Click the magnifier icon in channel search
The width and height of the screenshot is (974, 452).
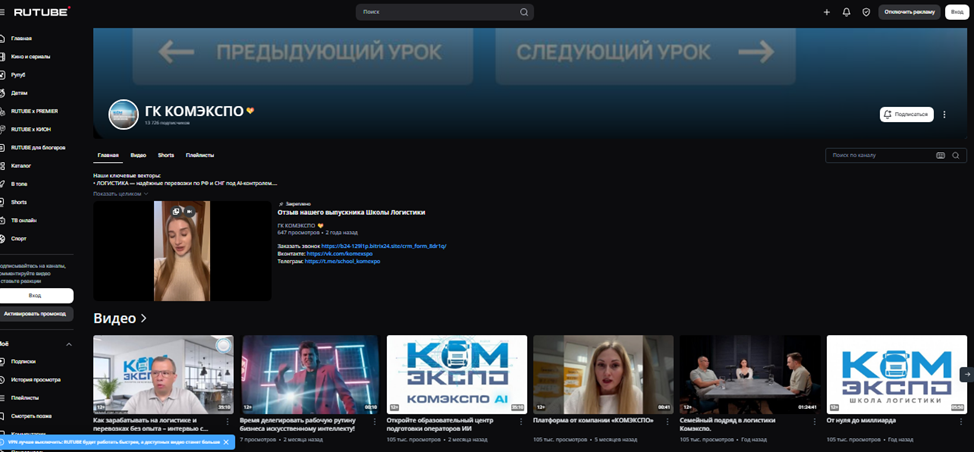pos(956,155)
